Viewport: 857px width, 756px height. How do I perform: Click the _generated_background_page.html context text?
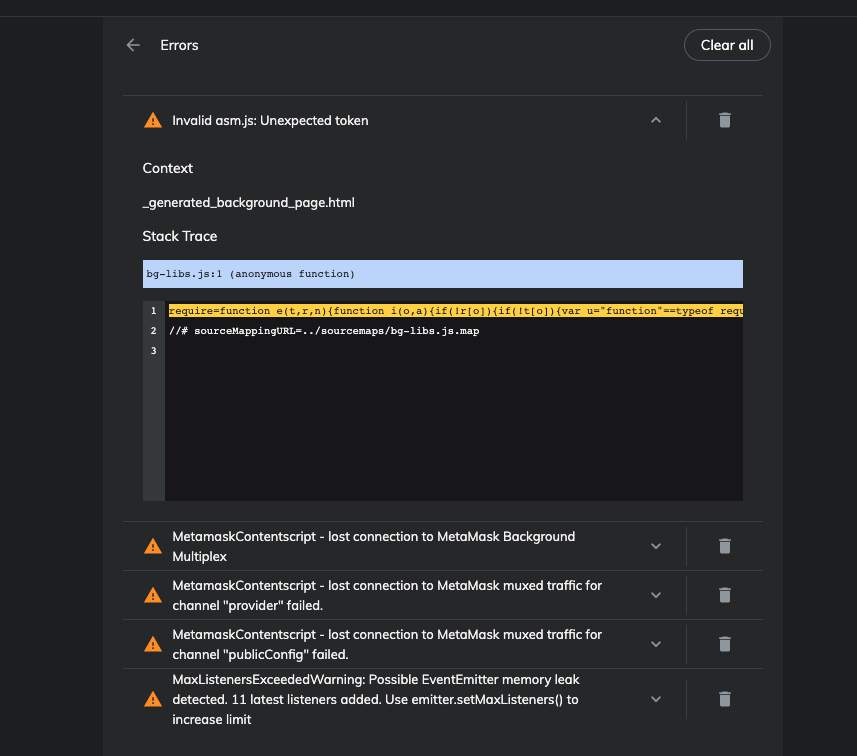[247, 202]
